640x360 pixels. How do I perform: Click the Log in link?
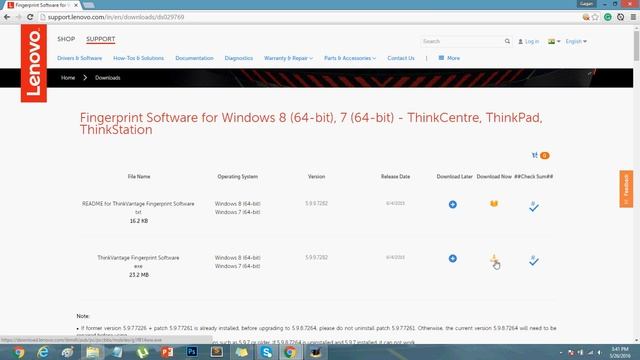point(529,41)
